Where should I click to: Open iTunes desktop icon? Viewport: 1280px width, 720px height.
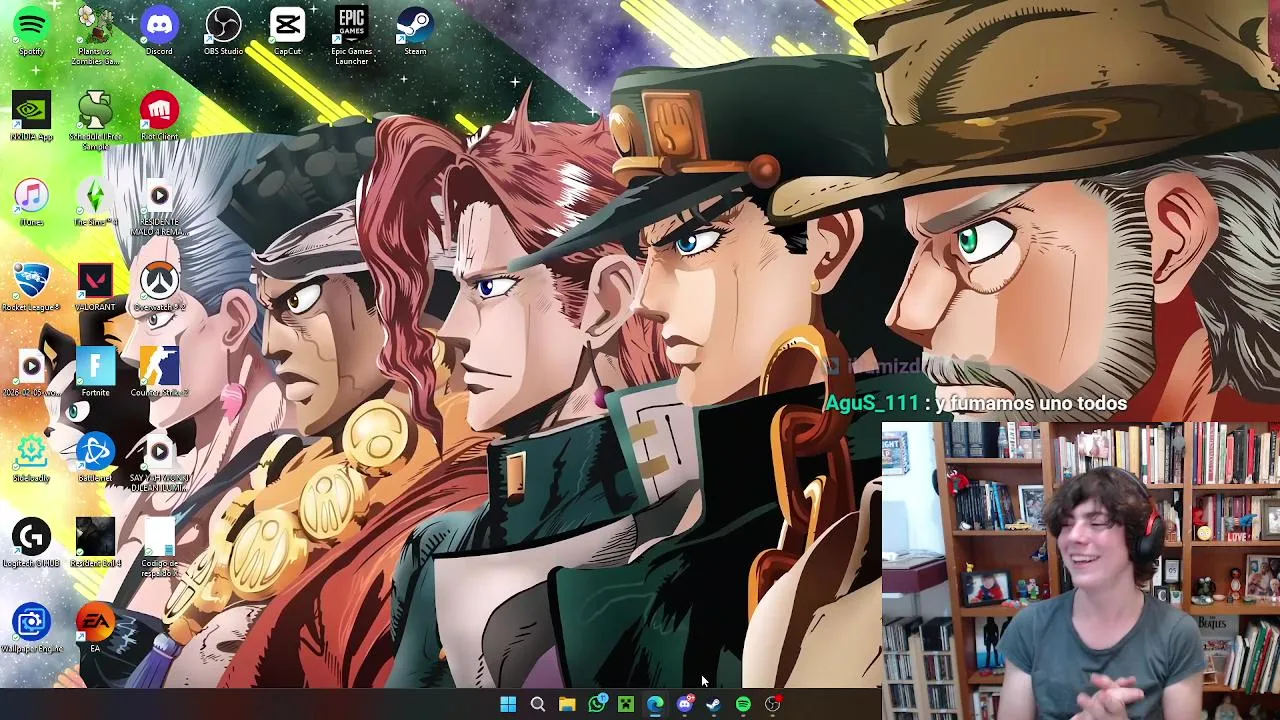31,202
